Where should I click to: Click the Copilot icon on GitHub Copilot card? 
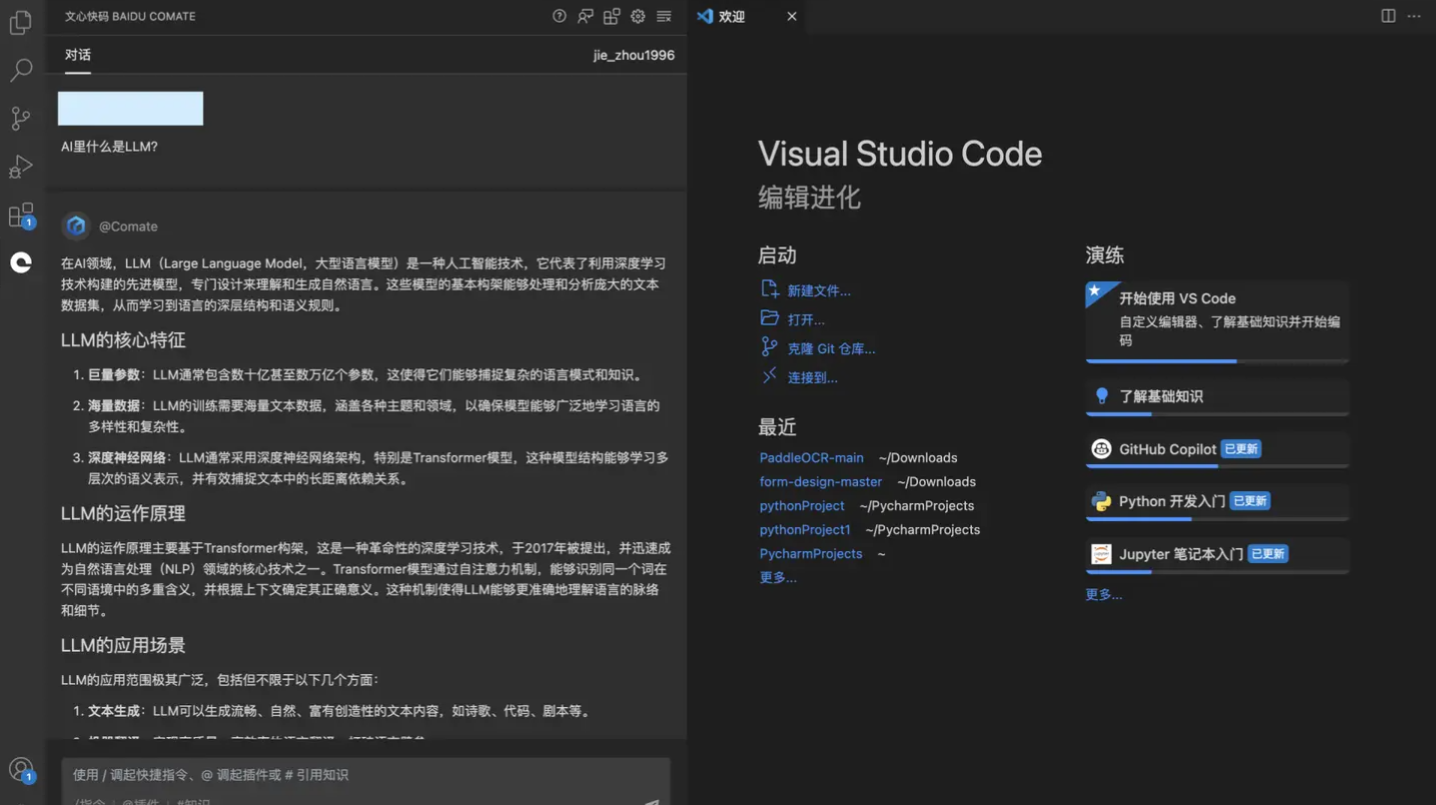click(x=1101, y=449)
